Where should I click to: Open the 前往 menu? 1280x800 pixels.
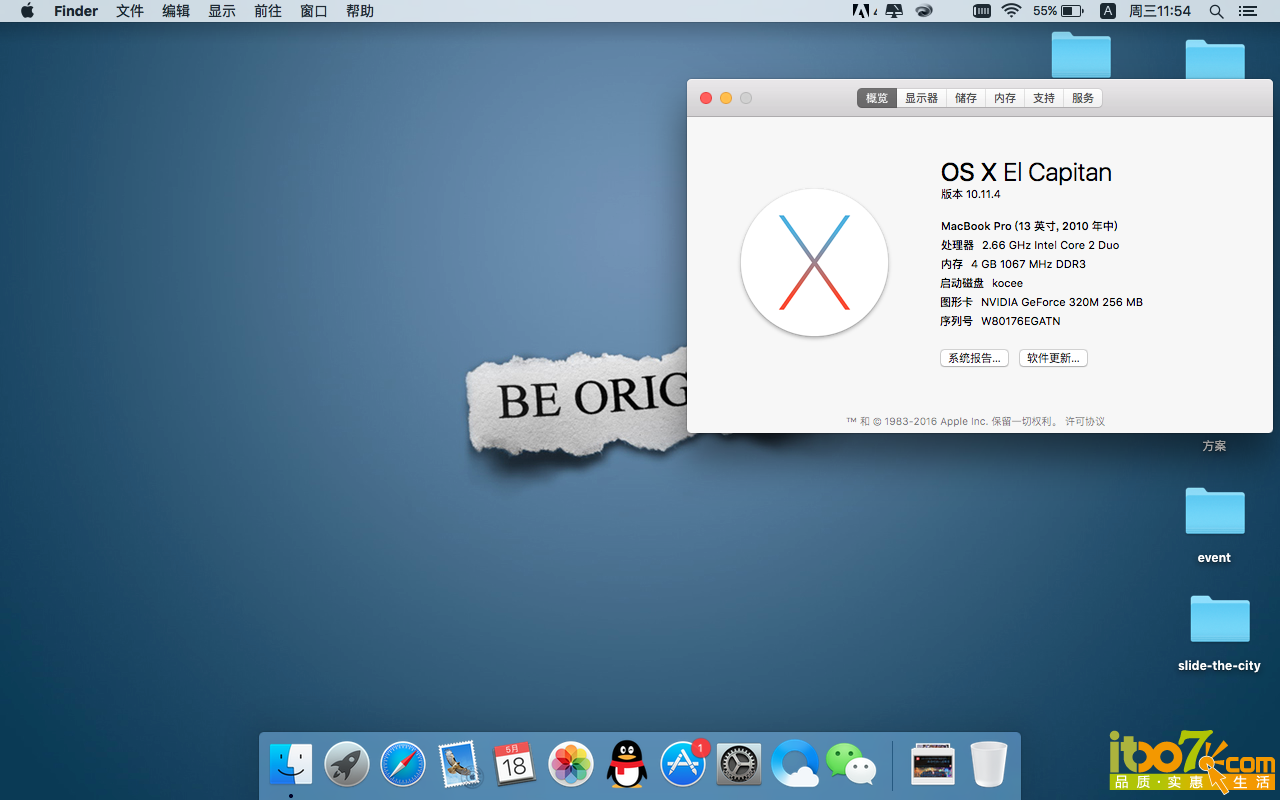(x=268, y=11)
